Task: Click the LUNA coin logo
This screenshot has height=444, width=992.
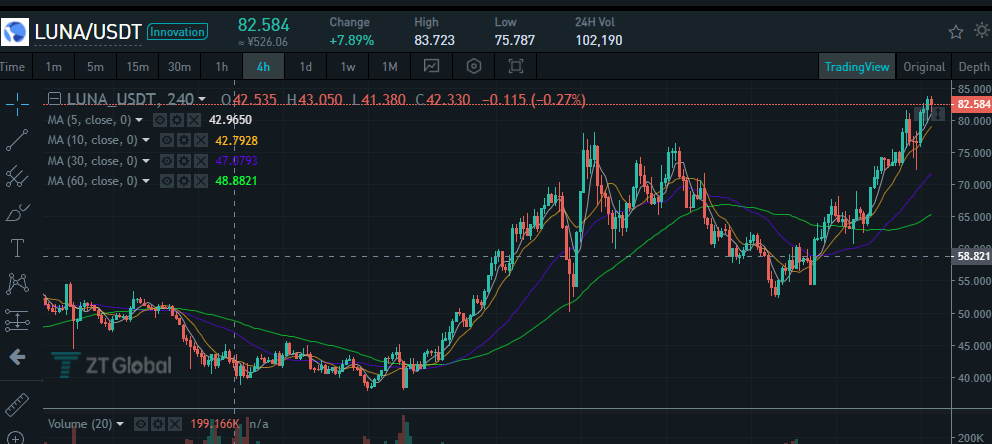Action: (x=15, y=32)
